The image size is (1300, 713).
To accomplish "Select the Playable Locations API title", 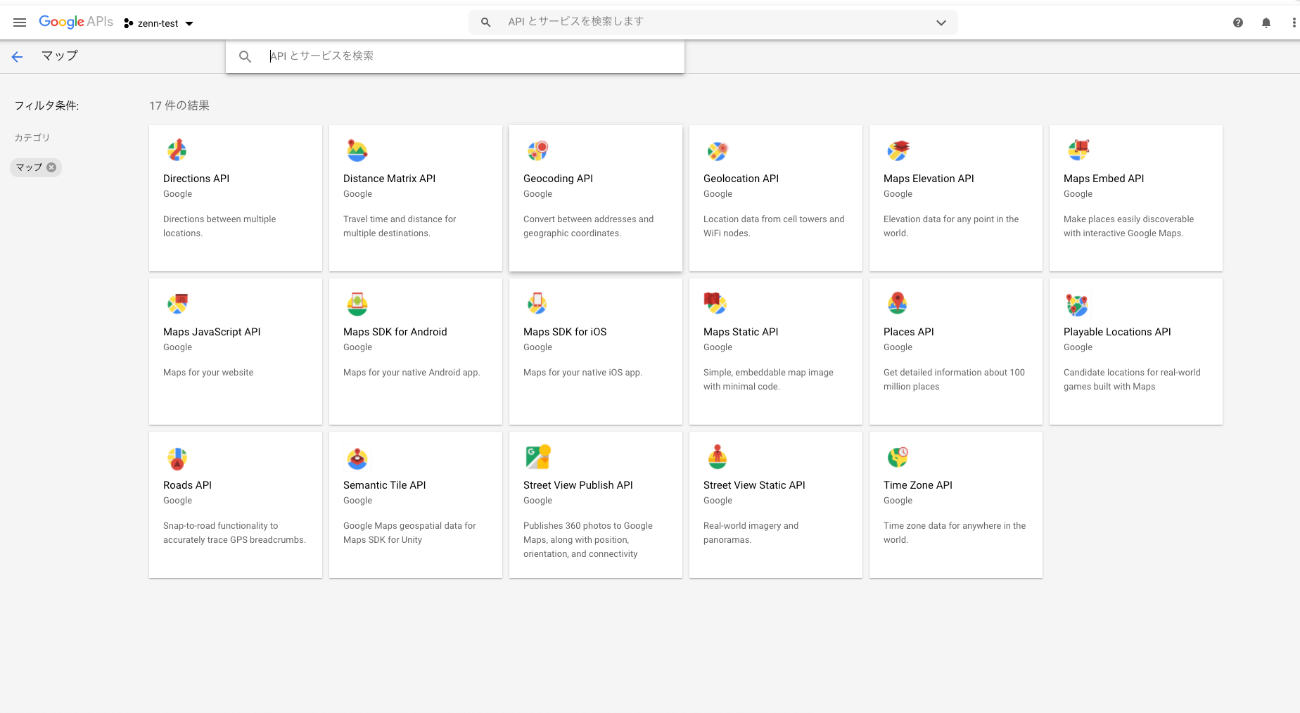I will pos(1117,332).
